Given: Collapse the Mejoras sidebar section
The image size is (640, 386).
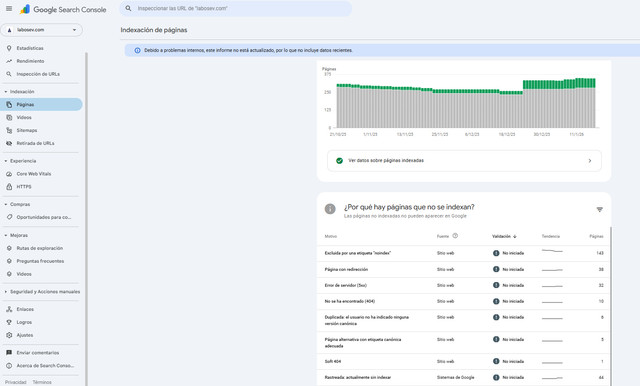Looking at the screenshot, I should 16,235.
